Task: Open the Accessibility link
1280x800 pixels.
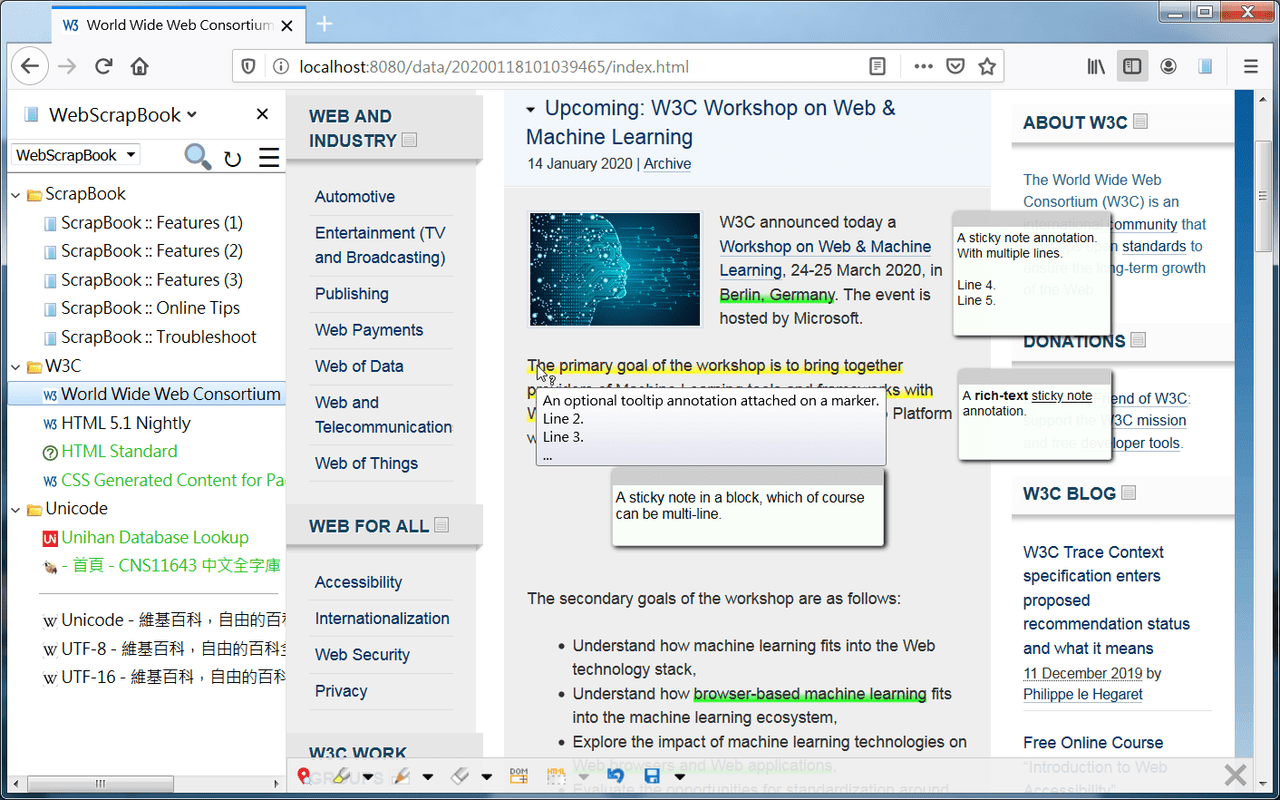Action: click(358, 582)
